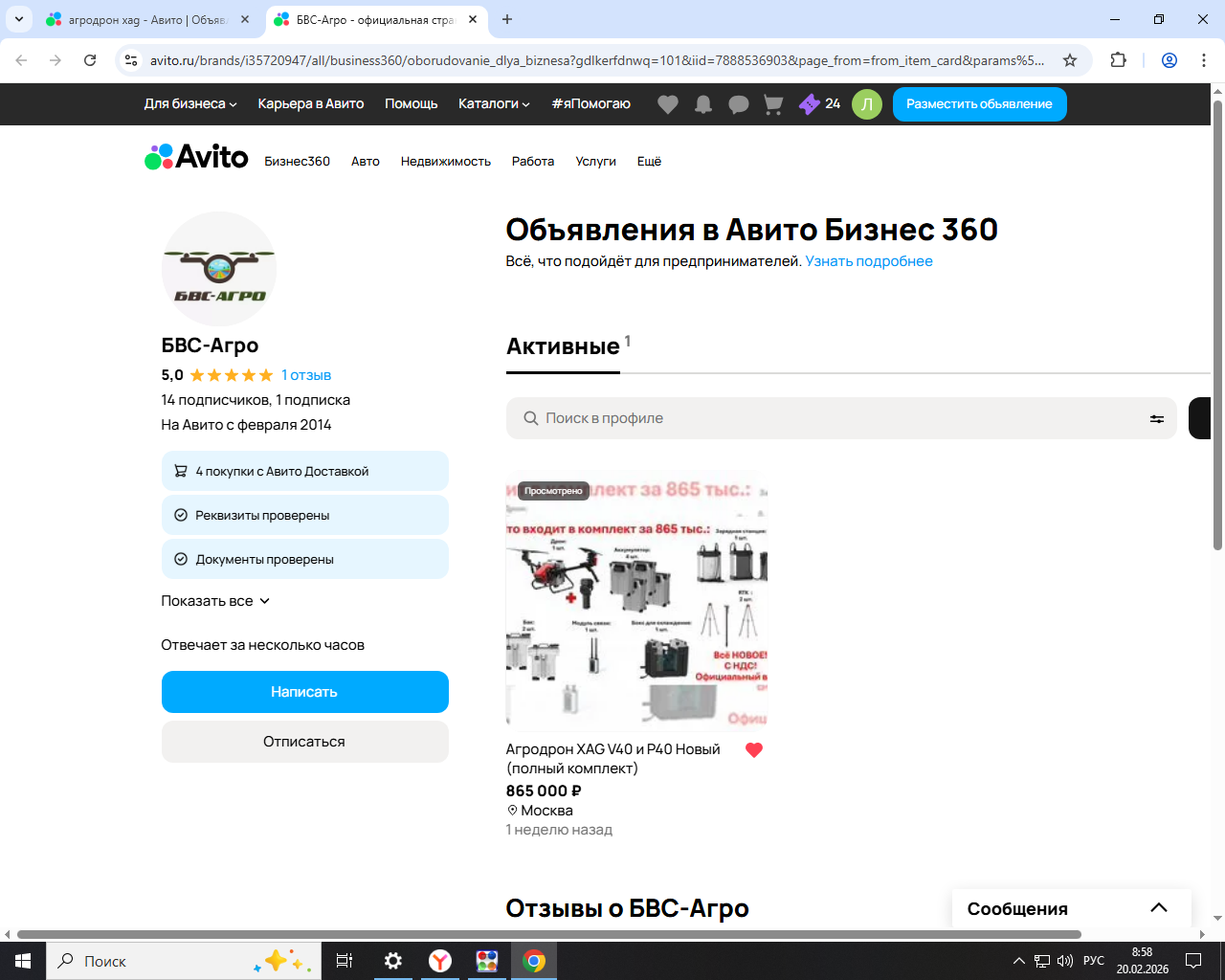Click Написать to message the seller
The height and width of the screenshot is (980, 1225).
[305, 692]
